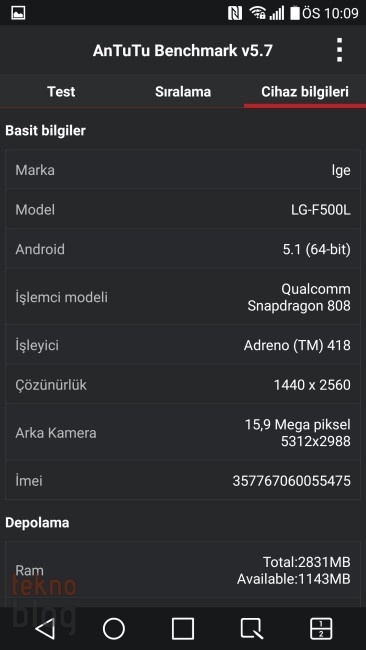
Task: Tap the İmei number row
Action: point(183,480)
